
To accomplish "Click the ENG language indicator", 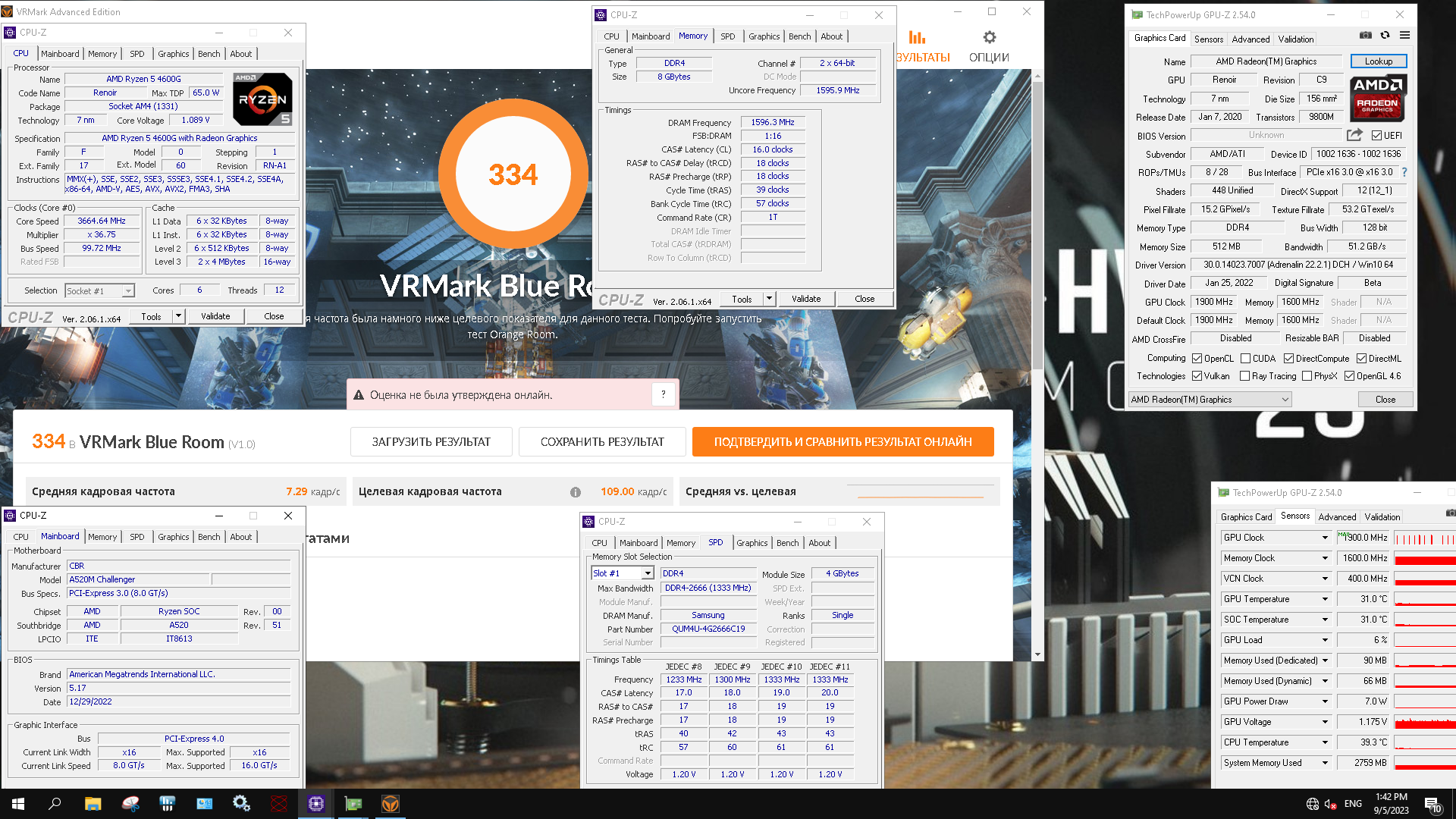I will click(1353, 804).
